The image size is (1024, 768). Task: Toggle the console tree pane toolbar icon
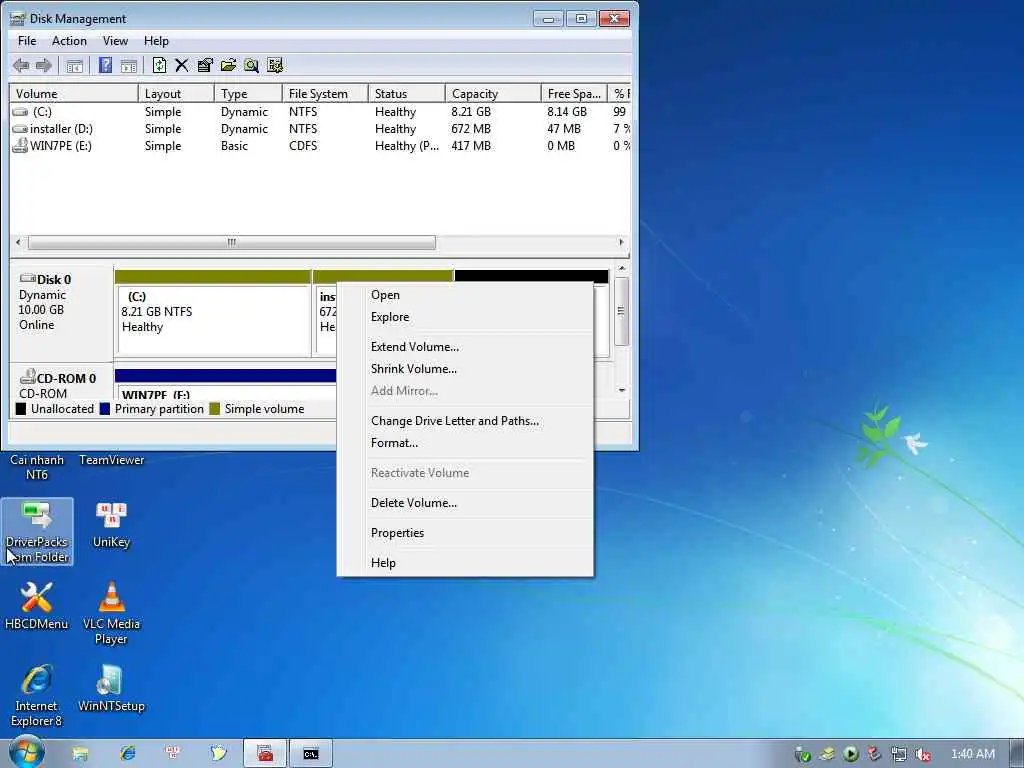click(74, 65)
